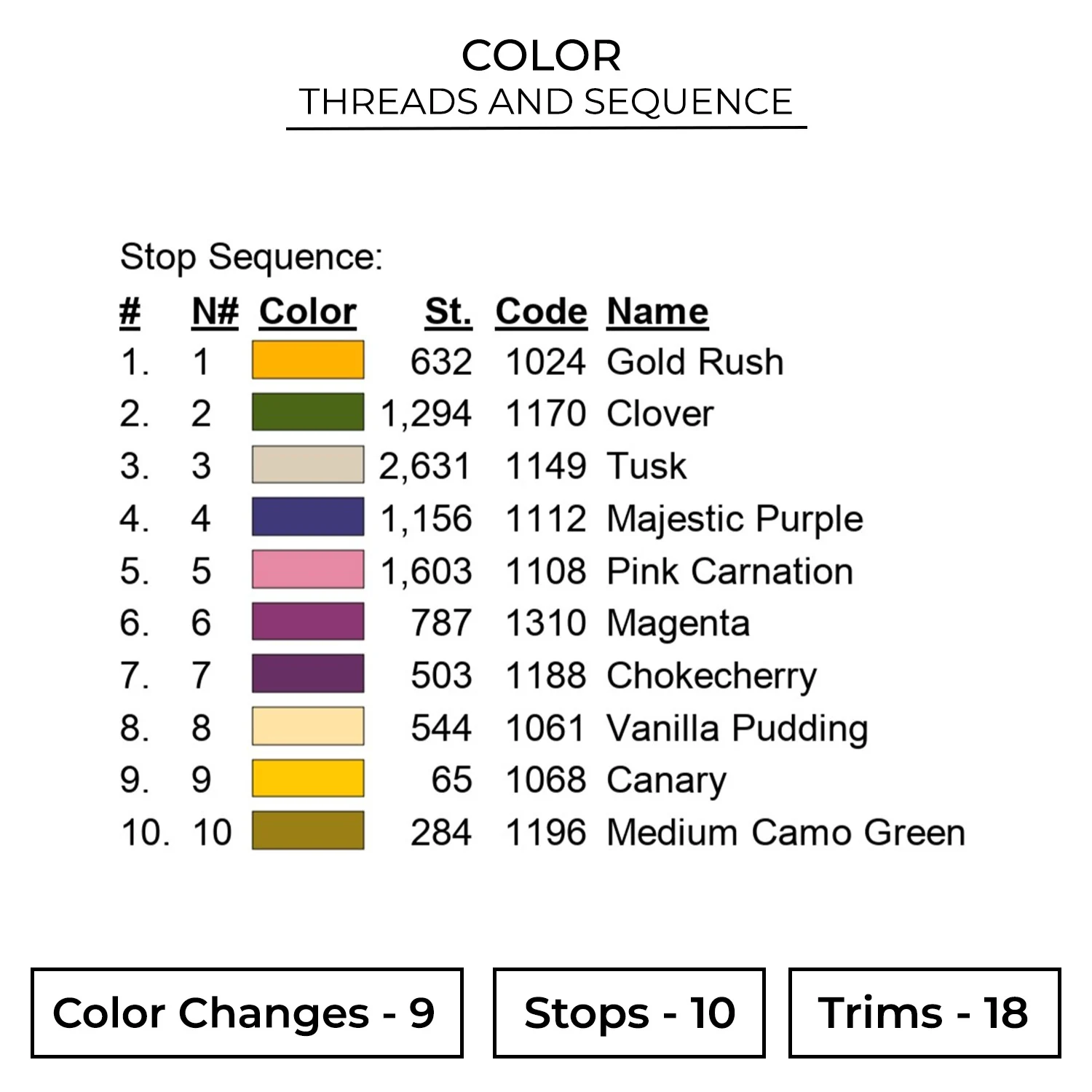This screenshot has width=1092, height=1092.
Task: Click the Color column header
Action: [x=307, y=312]
